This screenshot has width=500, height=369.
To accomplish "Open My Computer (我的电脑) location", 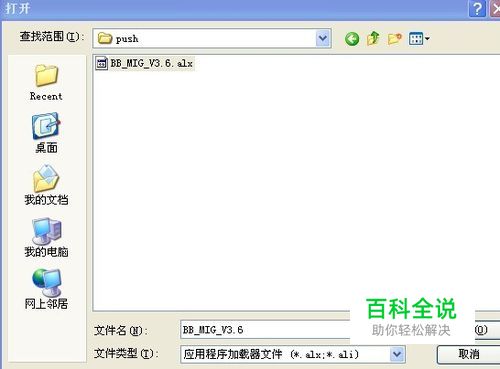I will [x=46, y=237].
